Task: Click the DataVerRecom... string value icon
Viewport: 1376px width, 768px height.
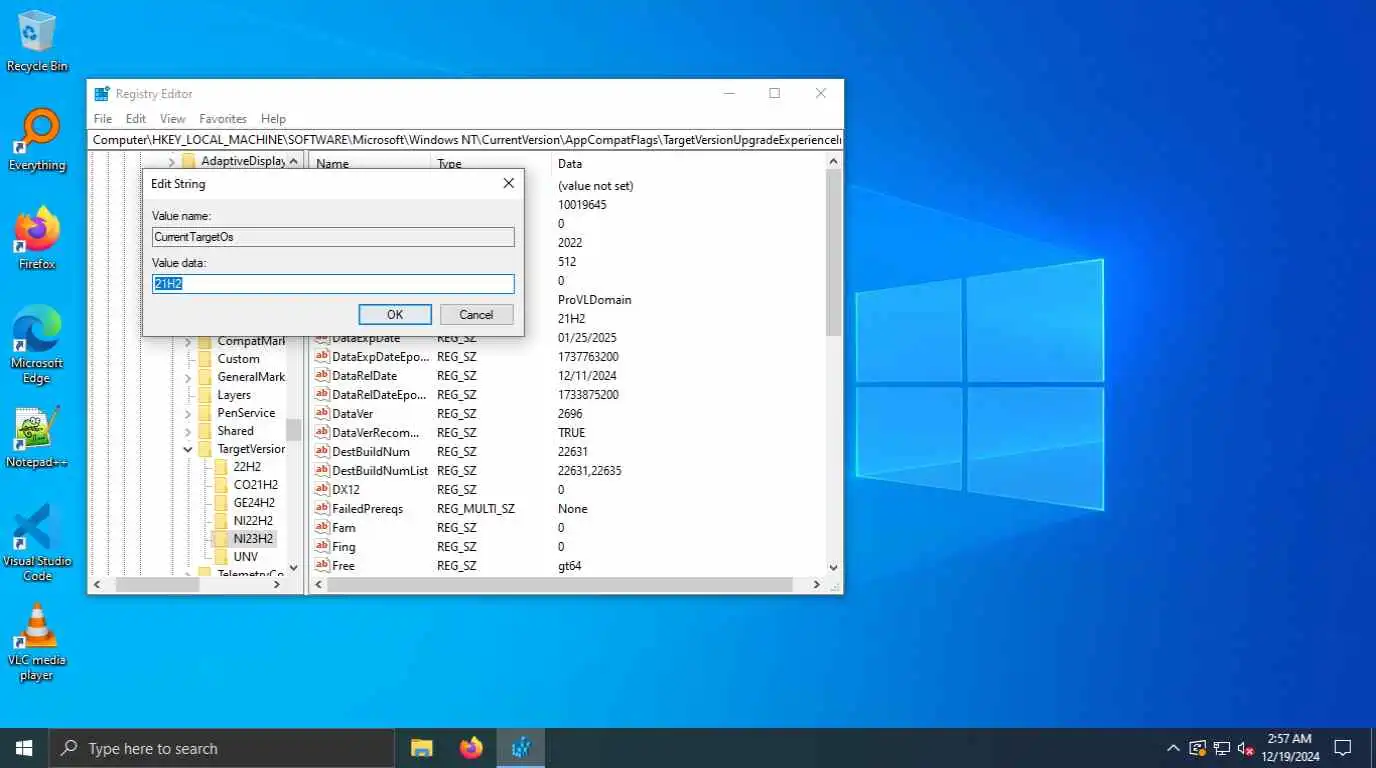Action: click(322, 432)
